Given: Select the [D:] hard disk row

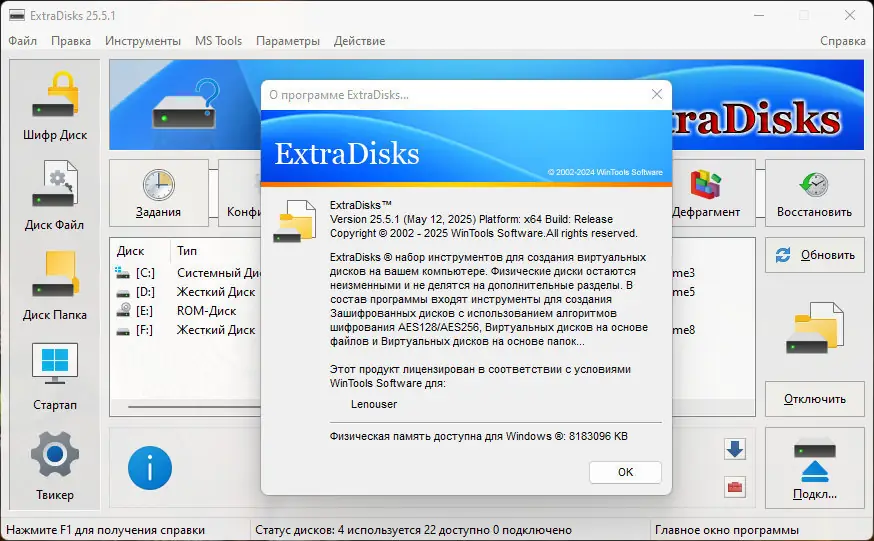Looking at the screenshot, I should [x=187, y=292].
